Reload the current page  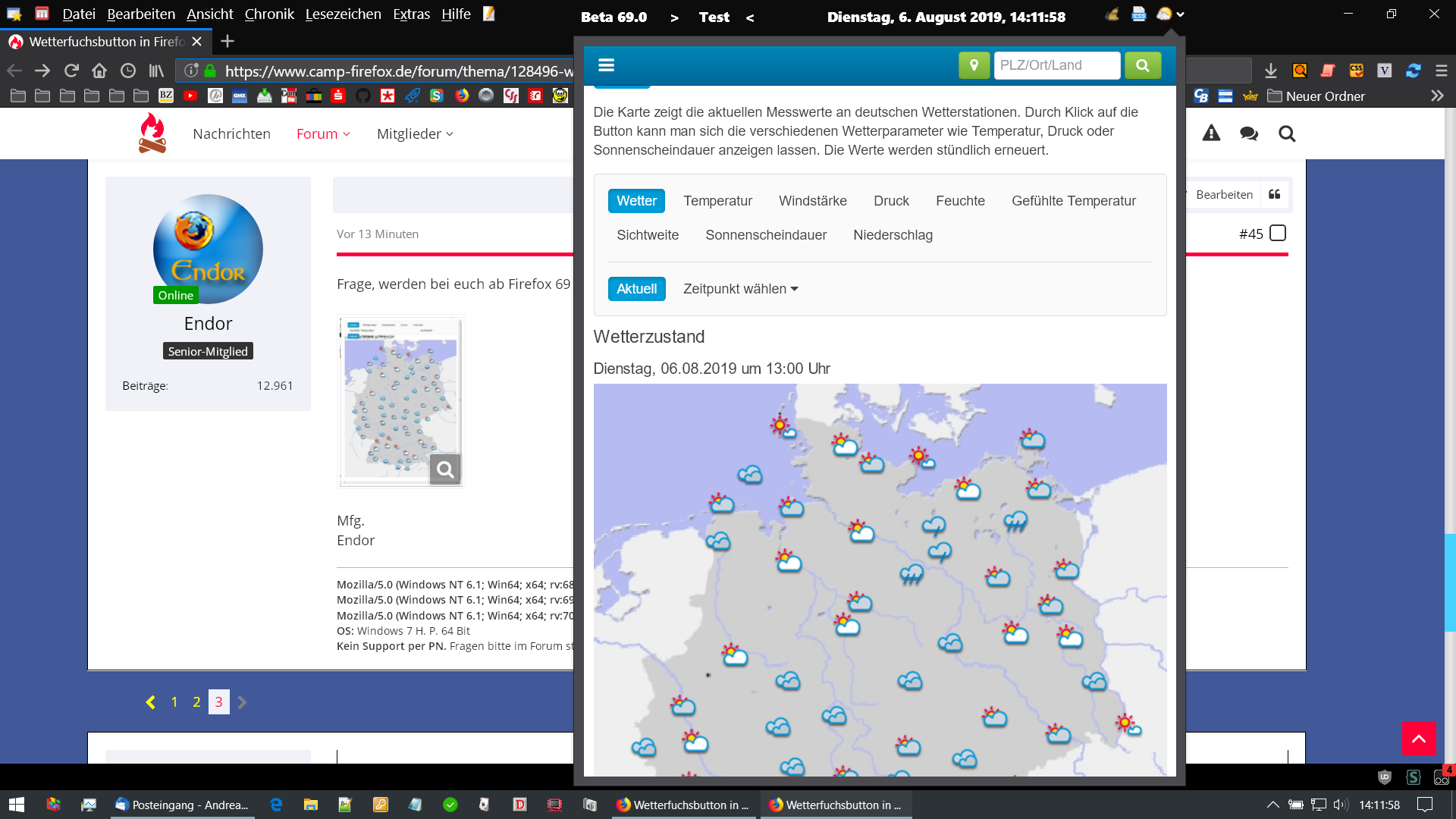71,71
